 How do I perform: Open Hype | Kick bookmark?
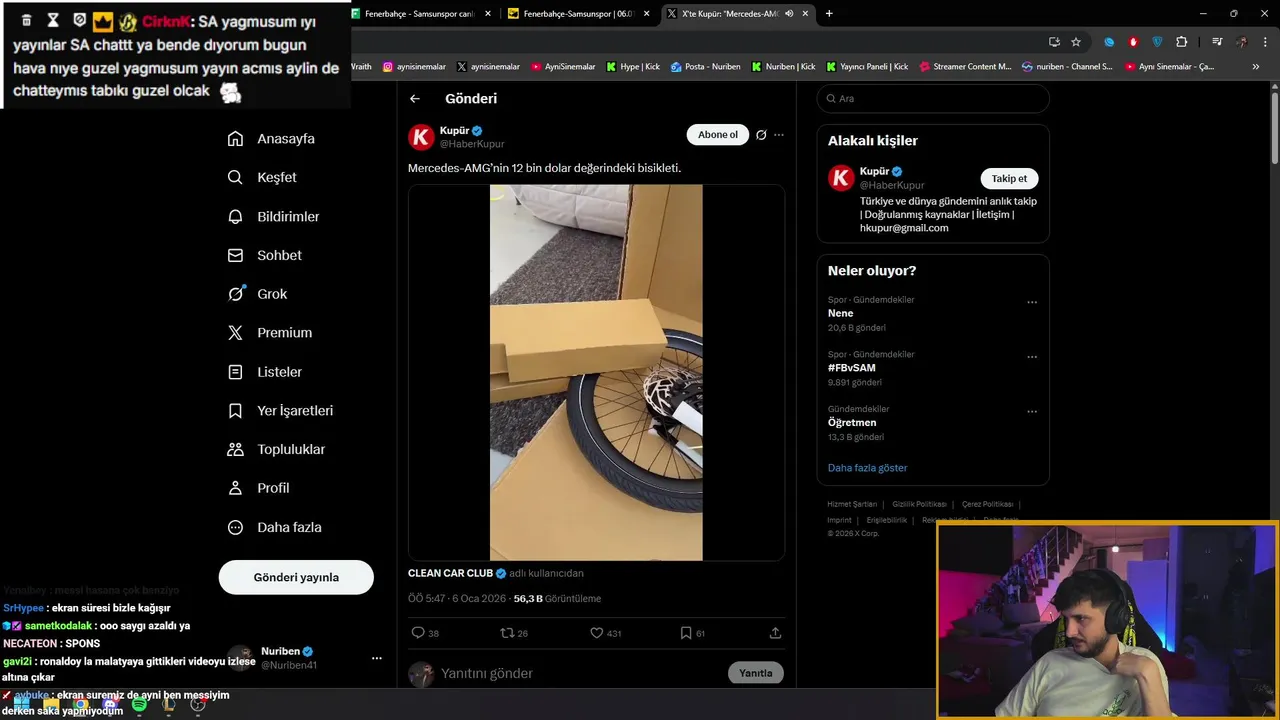click(x=633, y=67)
